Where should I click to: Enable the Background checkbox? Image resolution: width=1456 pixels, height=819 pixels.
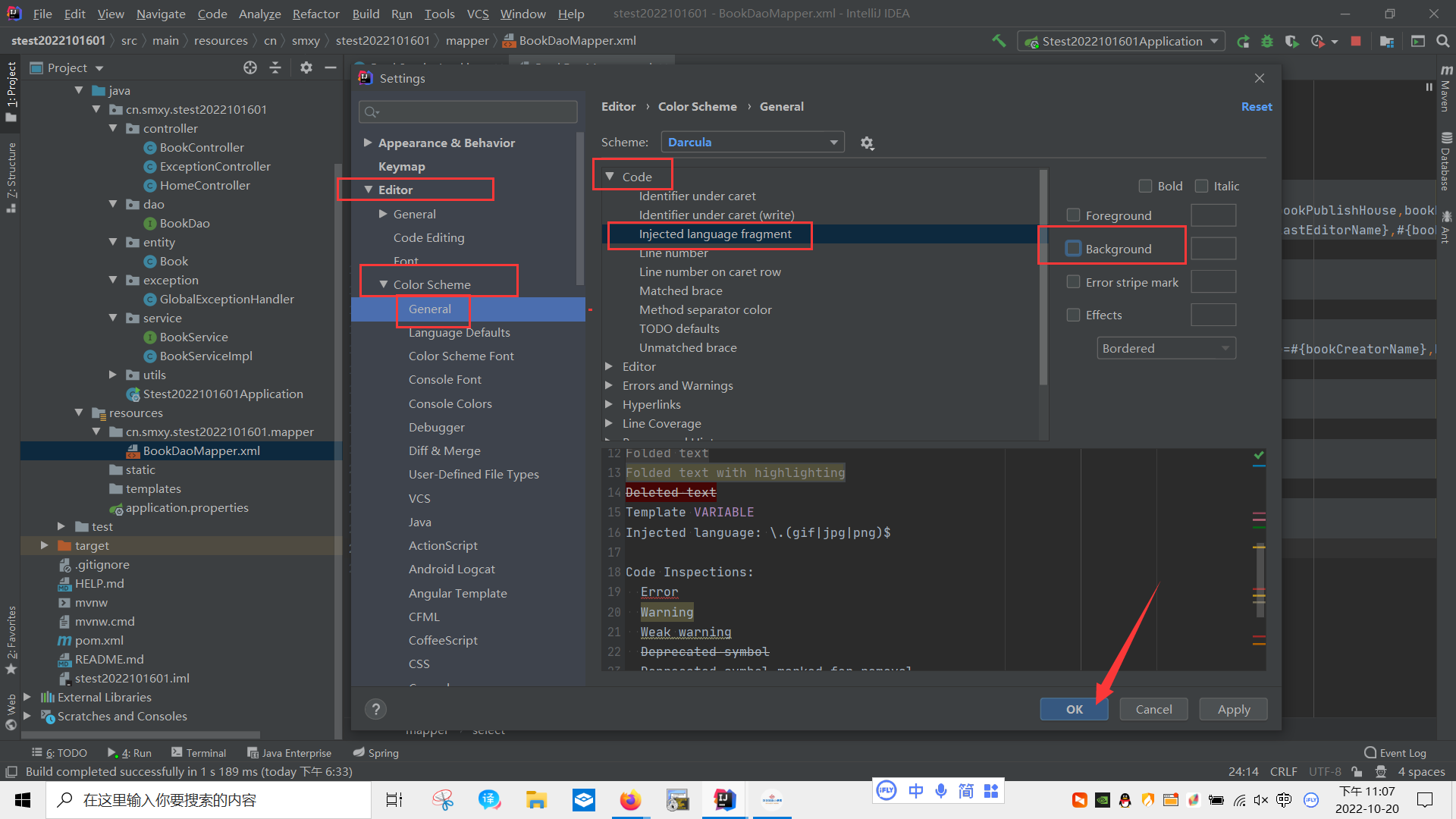1073,249
